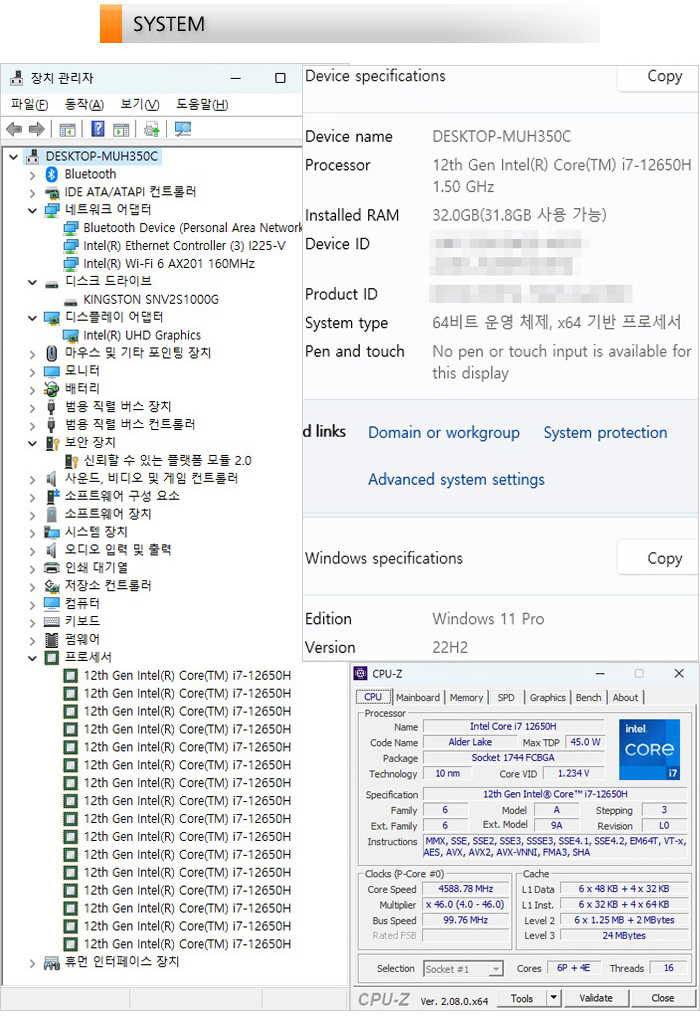The image size is (700, 1017).
Task: Switch to the Mainboard tab in CPU-Z
Action: pyautogui.click(x=418, y=698)
